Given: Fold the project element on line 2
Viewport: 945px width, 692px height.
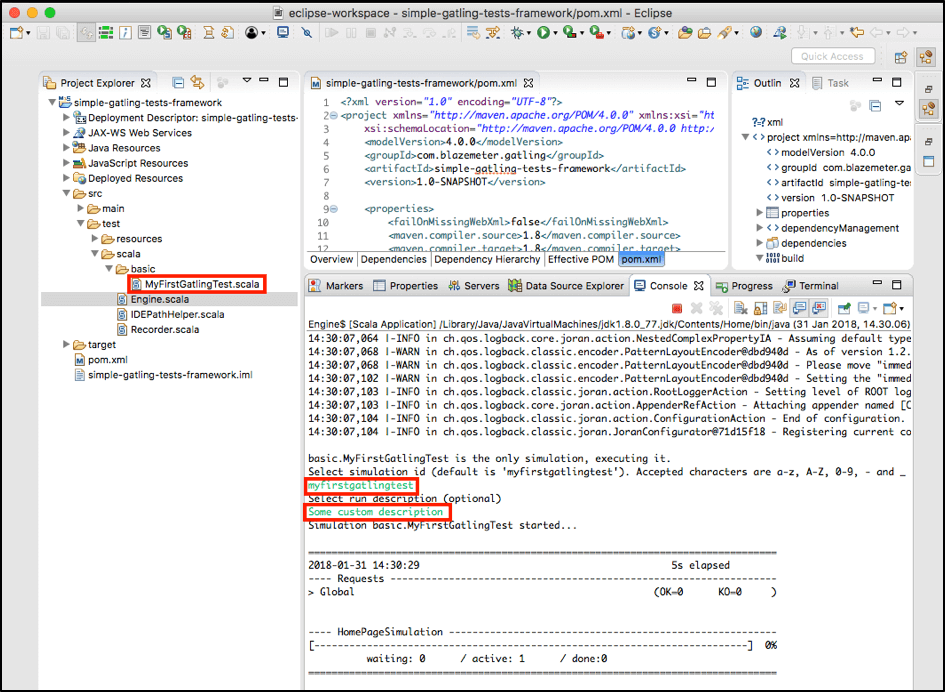Looking at the screenshot, I should pyautogui.click(x=334, y=115).
